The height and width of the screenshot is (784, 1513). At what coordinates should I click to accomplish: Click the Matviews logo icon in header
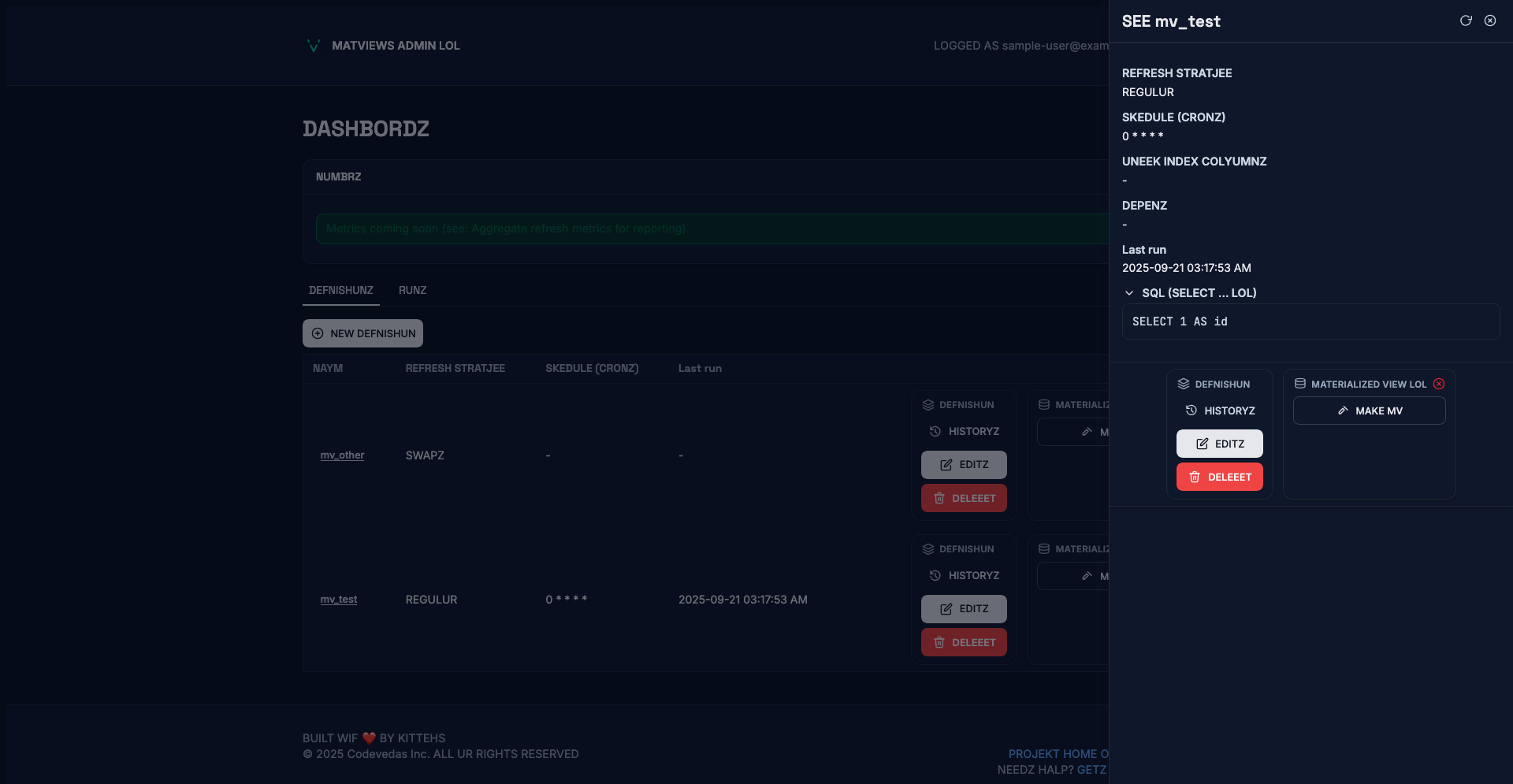click(x=313, y=46)
